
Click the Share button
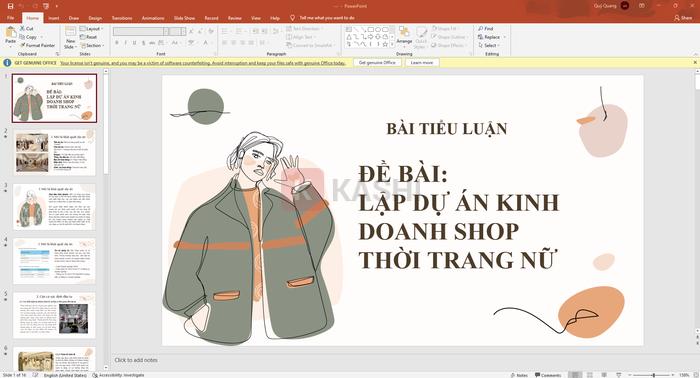[x=683, y=18]
